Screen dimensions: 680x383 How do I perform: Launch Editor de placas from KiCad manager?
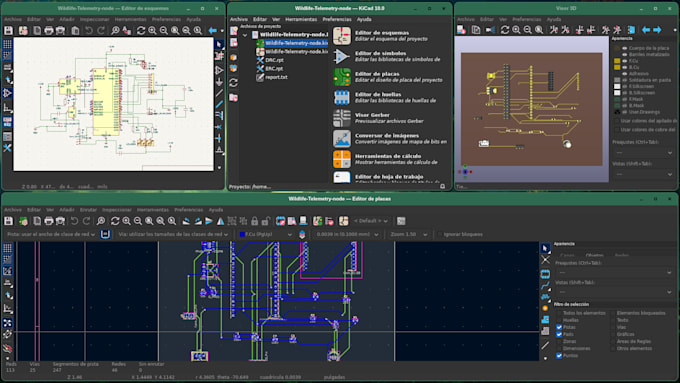click(342, 77)
